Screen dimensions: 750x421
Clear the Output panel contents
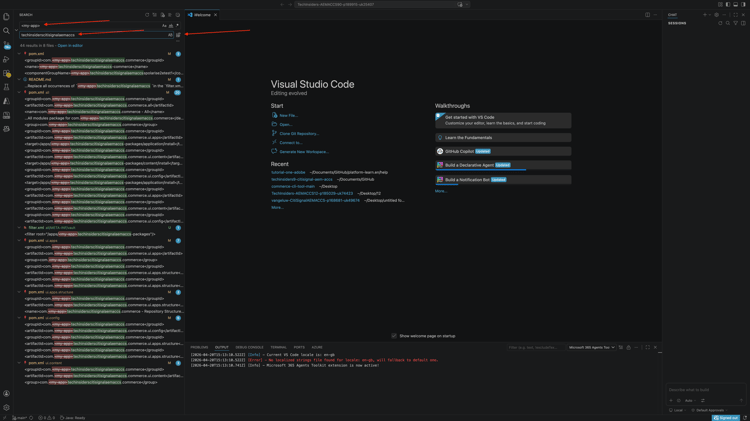(x=621, y=347)
